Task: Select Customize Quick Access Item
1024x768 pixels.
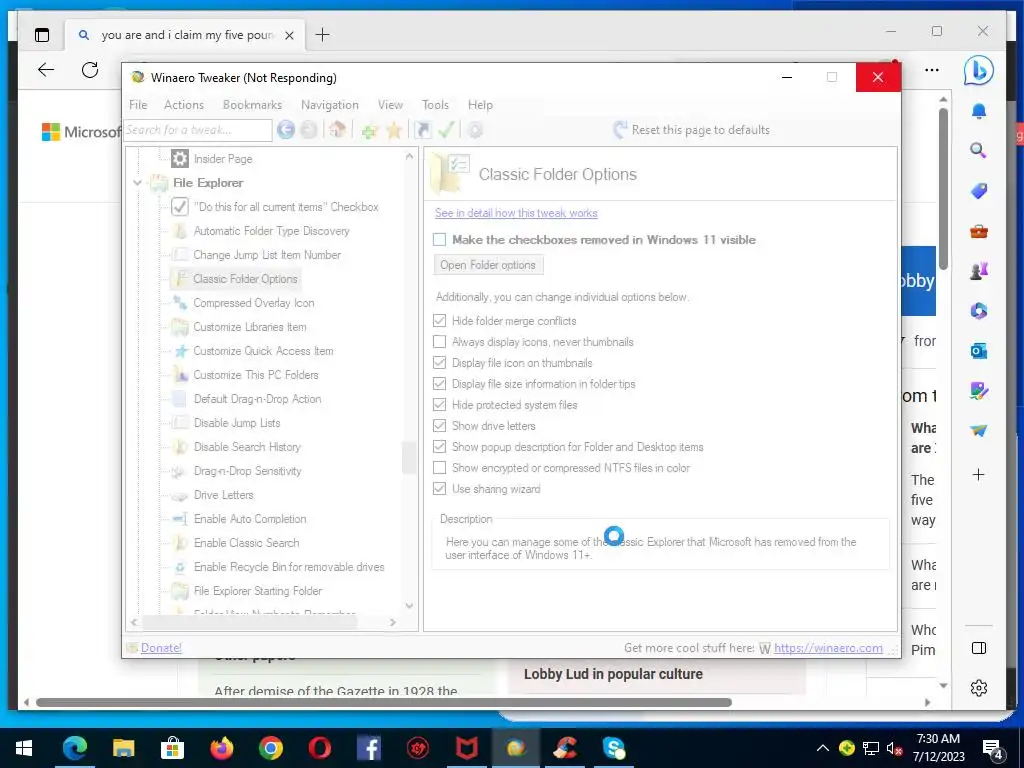Action: (x=263, y=351)
